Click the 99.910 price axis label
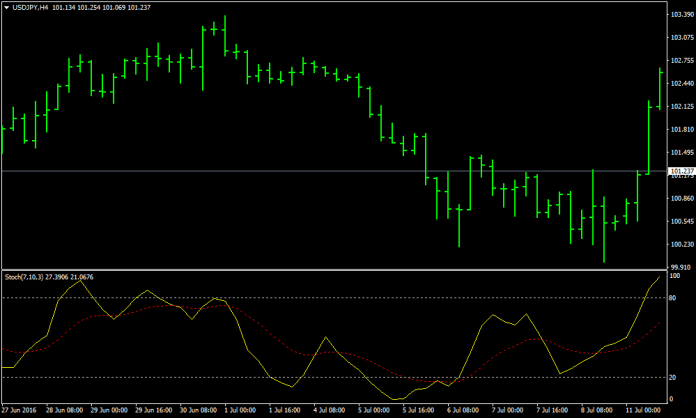Viewport: 696px width, 418px height. (x=681, y=267)
